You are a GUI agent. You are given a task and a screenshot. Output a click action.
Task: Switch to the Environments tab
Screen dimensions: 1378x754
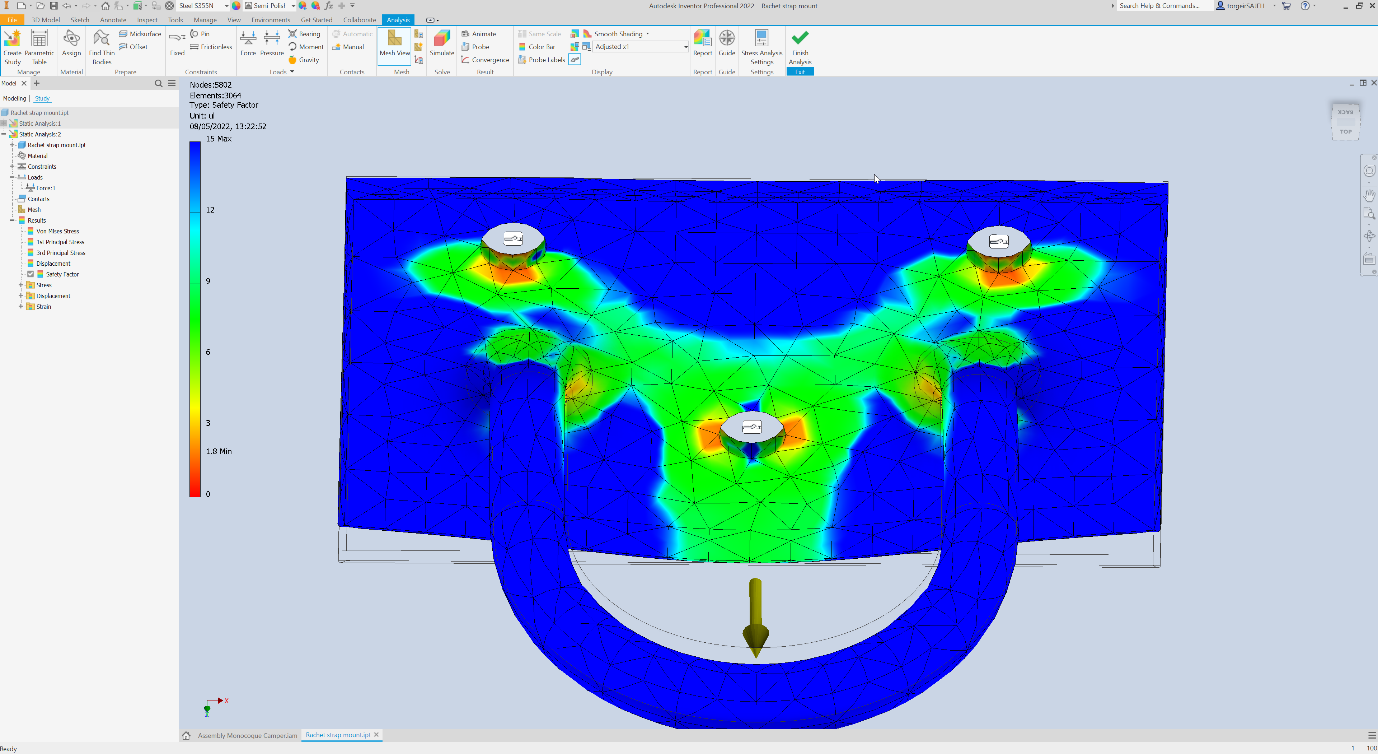(270, 19)
